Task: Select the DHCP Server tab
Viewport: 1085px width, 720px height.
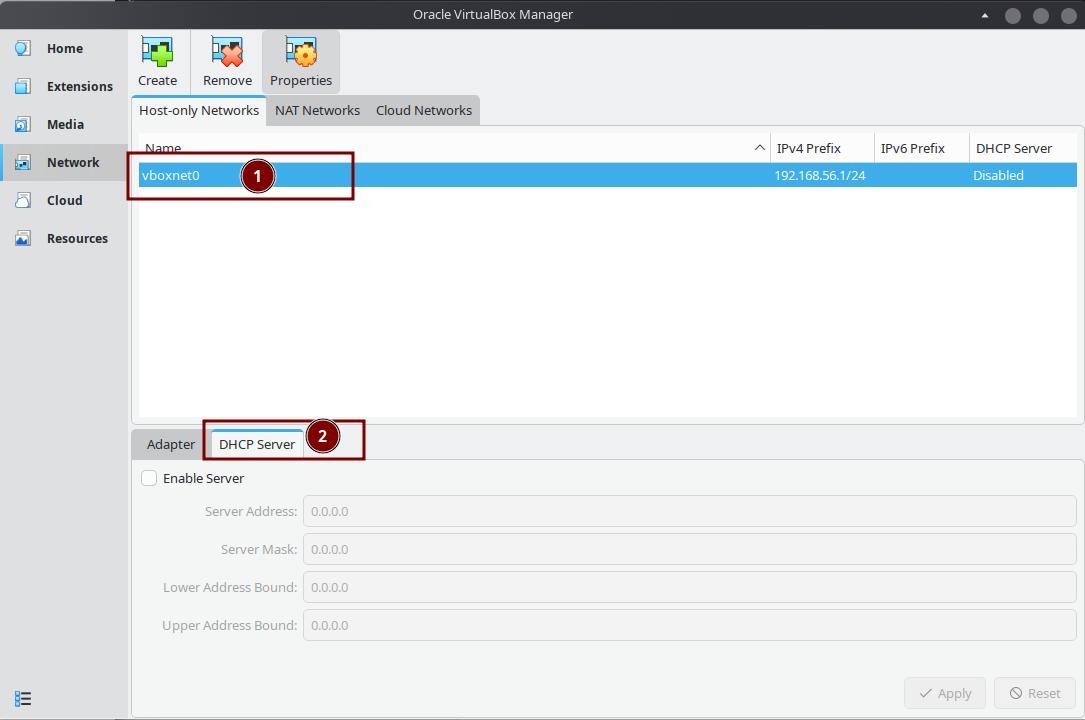Action: click(x=257, y=444)
